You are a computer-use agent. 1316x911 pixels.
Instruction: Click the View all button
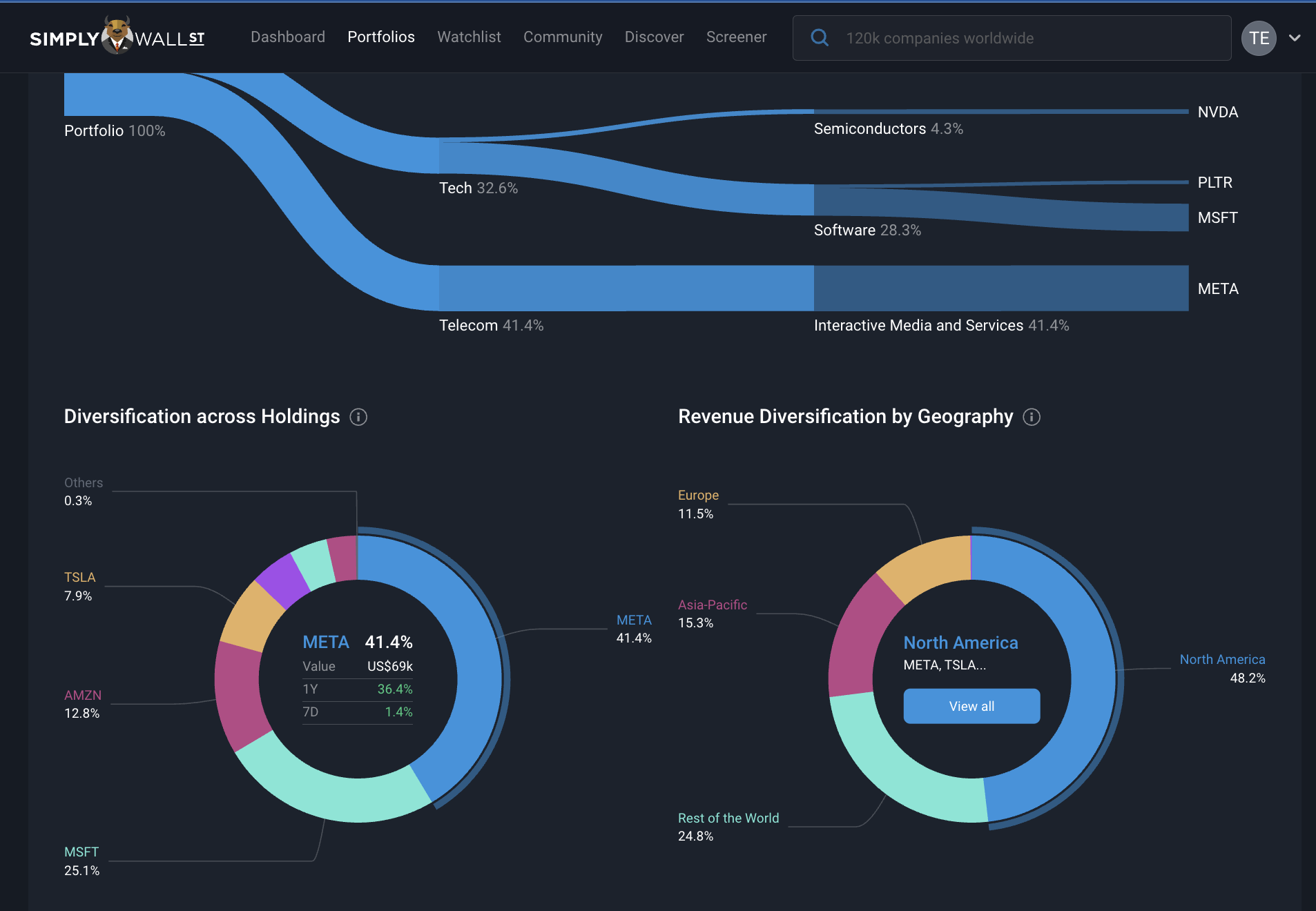pos(971,706)
